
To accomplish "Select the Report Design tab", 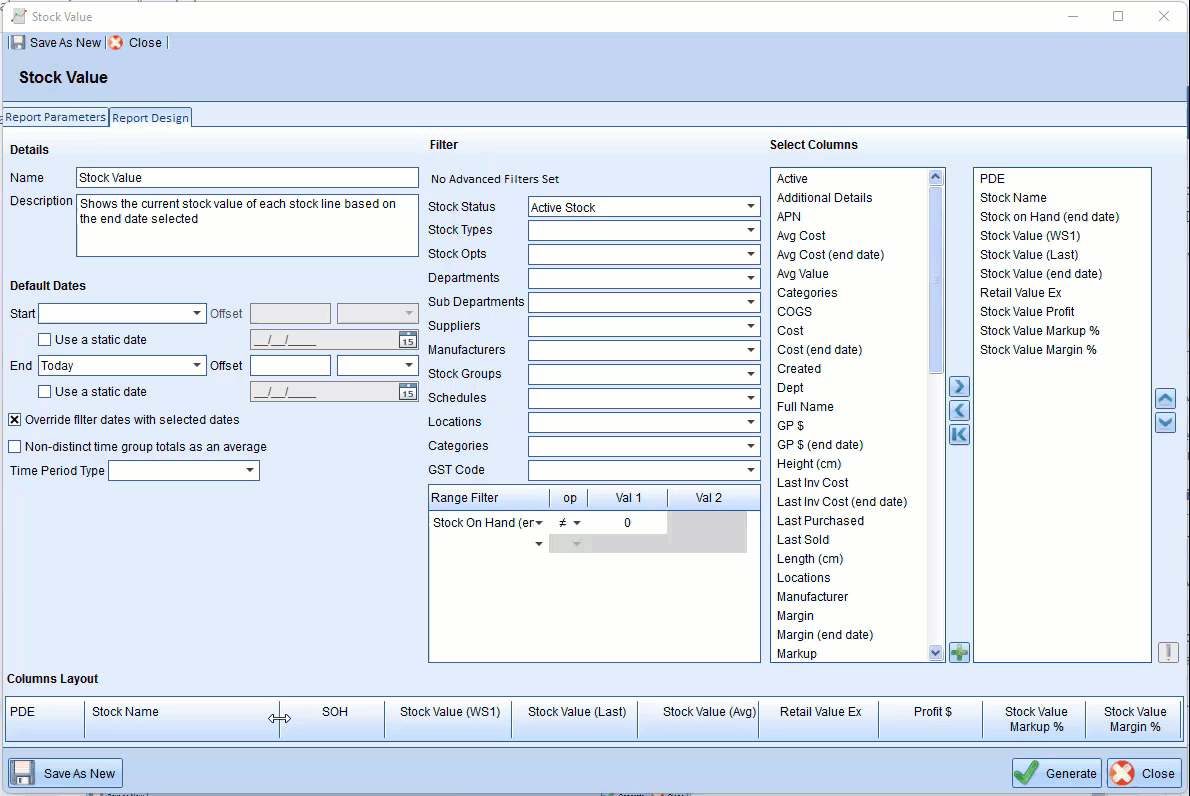I will 150,118.
